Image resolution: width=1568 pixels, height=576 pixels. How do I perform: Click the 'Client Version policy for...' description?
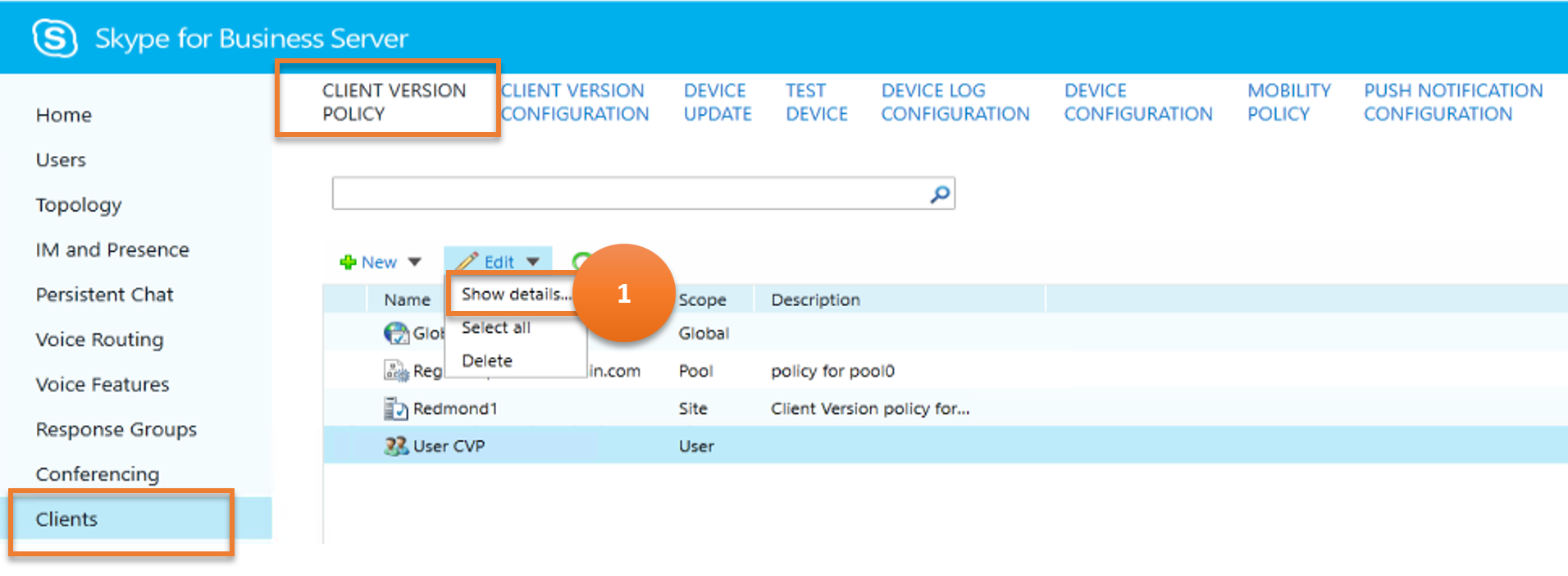coord(870,409)
